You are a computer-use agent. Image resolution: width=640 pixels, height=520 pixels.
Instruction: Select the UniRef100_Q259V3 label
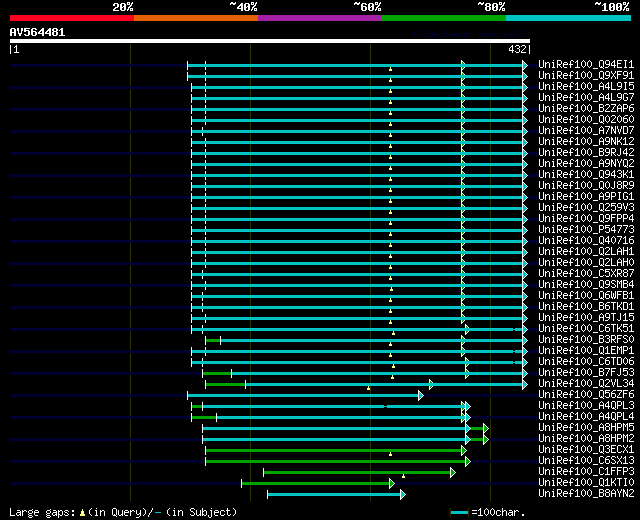(x=586, y=208)
